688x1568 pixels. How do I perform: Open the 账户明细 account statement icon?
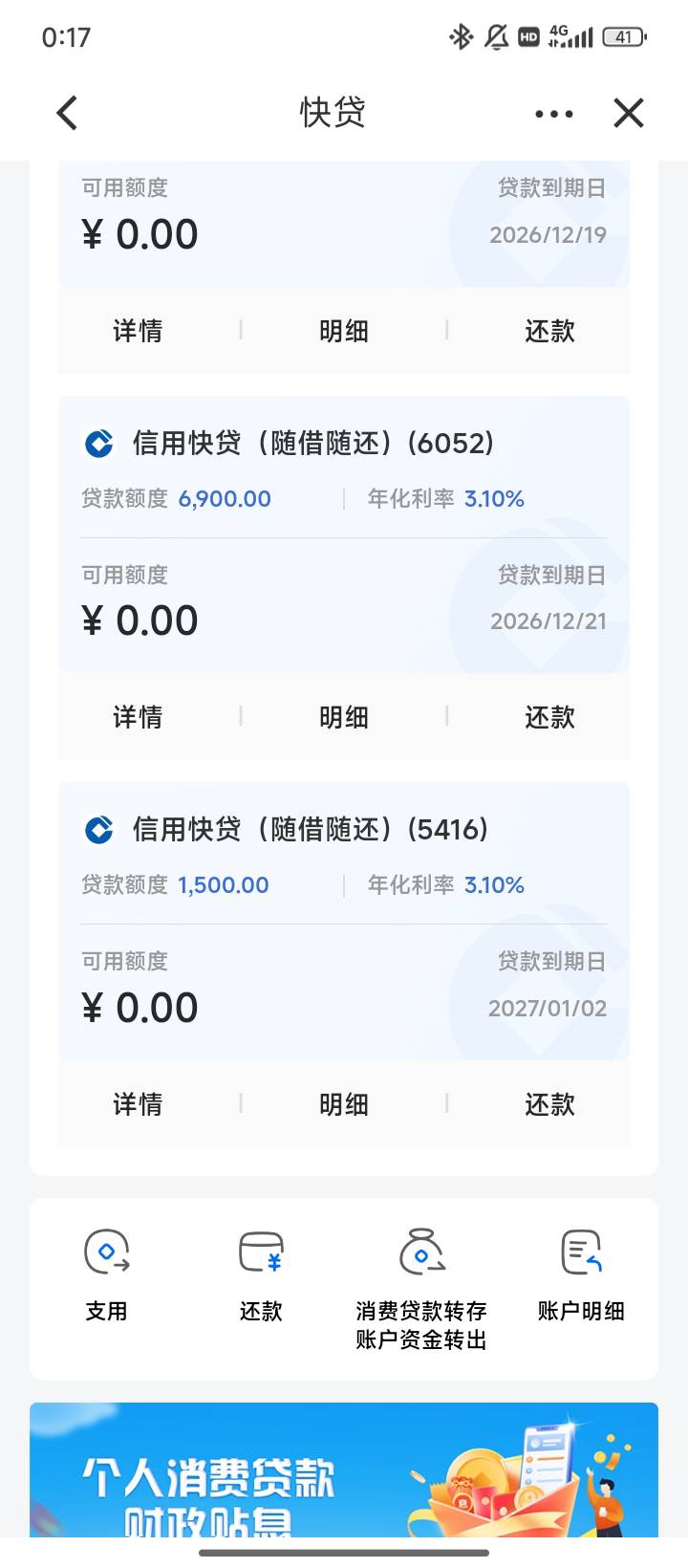coord(581,1252)
